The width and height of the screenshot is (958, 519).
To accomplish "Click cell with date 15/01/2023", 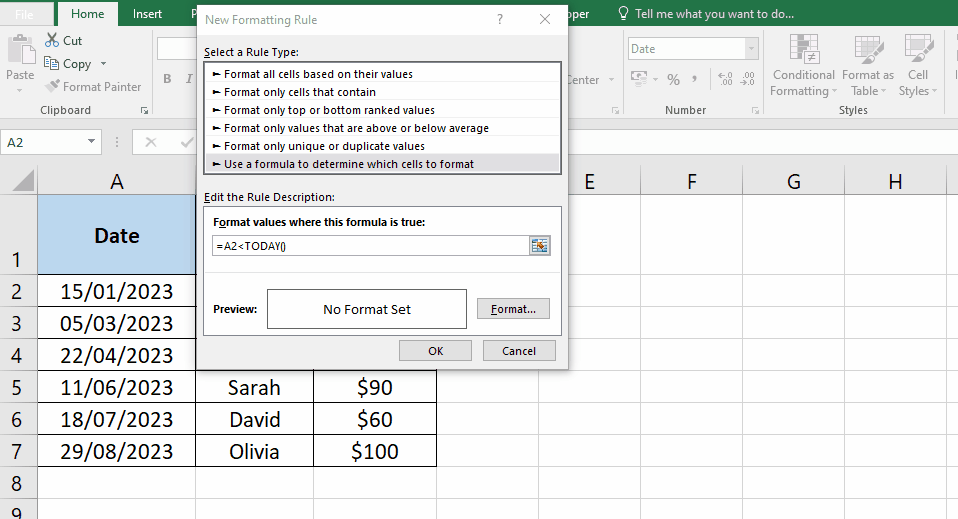I will pos(117,291).
